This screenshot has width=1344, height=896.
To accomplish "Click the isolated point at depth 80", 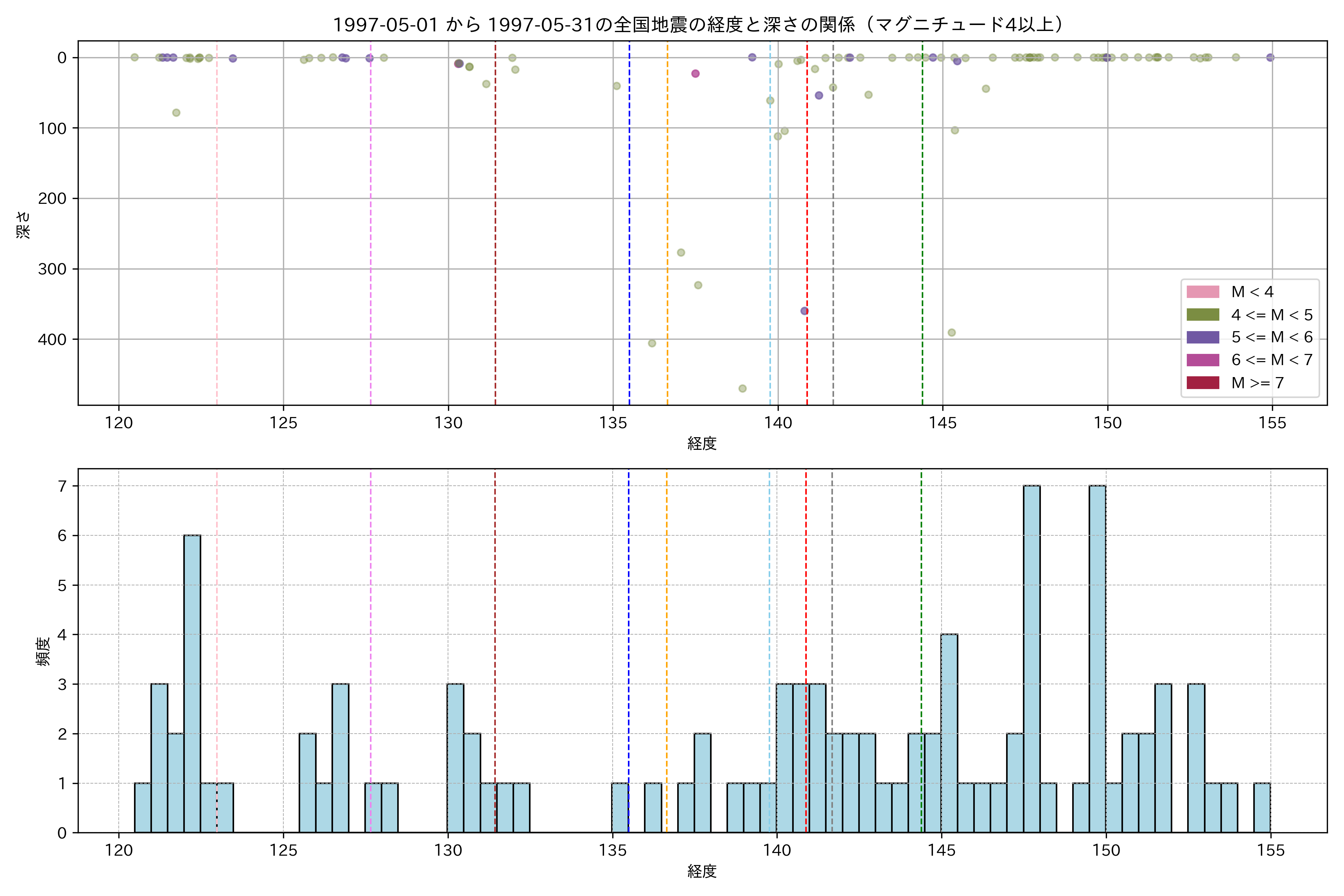I will 176,113.
